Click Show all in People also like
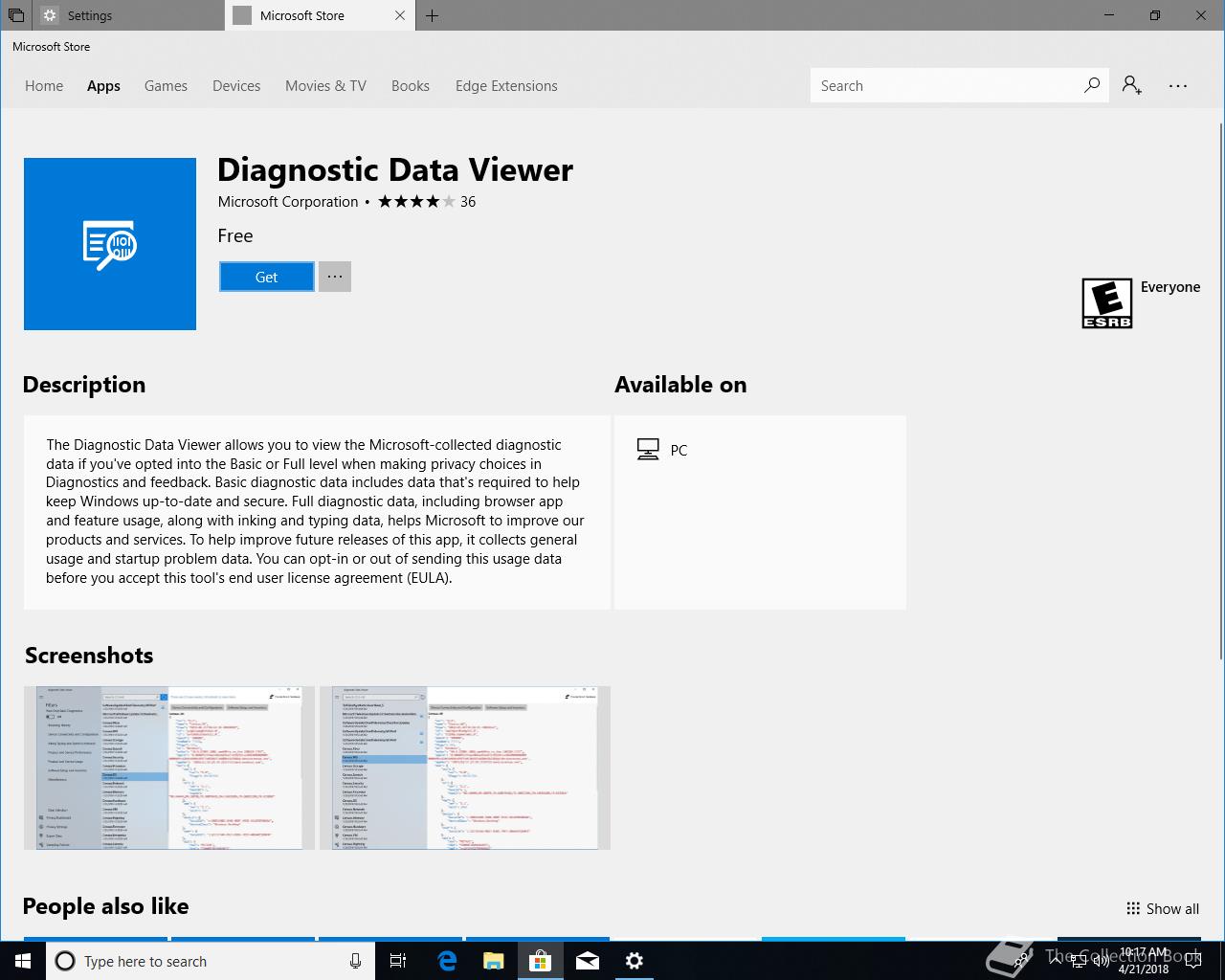The width and height of the screenshot is (1225, 980). [1172, 909]
